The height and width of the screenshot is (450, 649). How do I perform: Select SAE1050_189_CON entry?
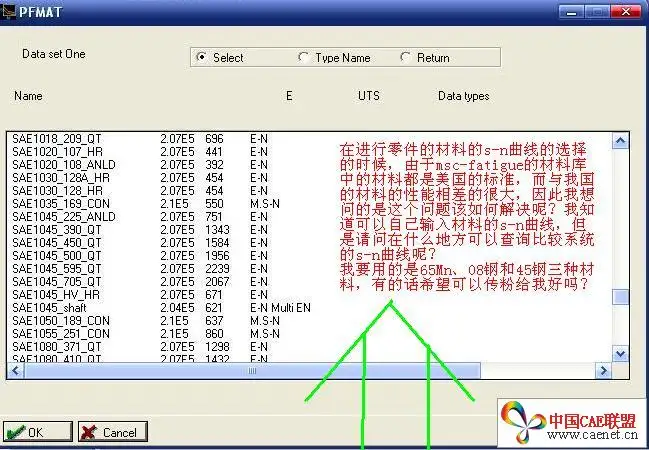(x=60, y=320)
